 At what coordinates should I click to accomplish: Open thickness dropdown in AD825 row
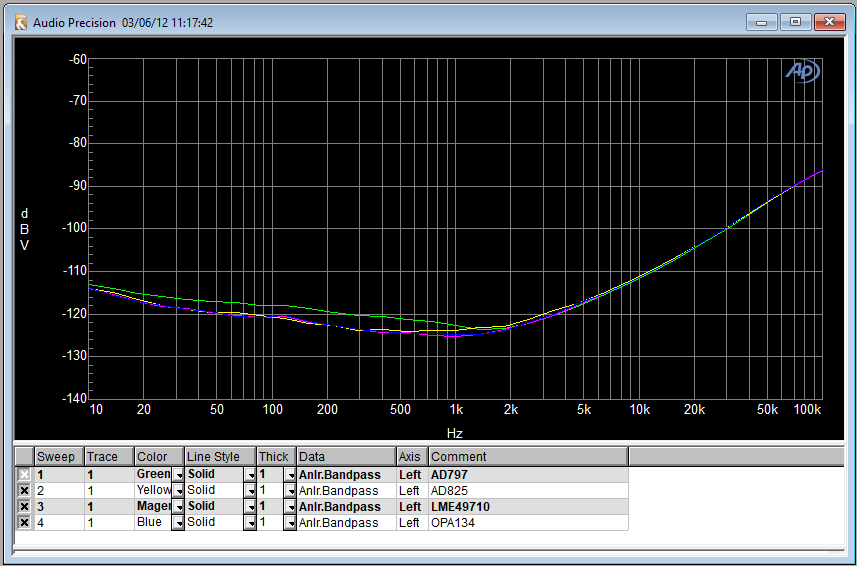coord(290,491)
